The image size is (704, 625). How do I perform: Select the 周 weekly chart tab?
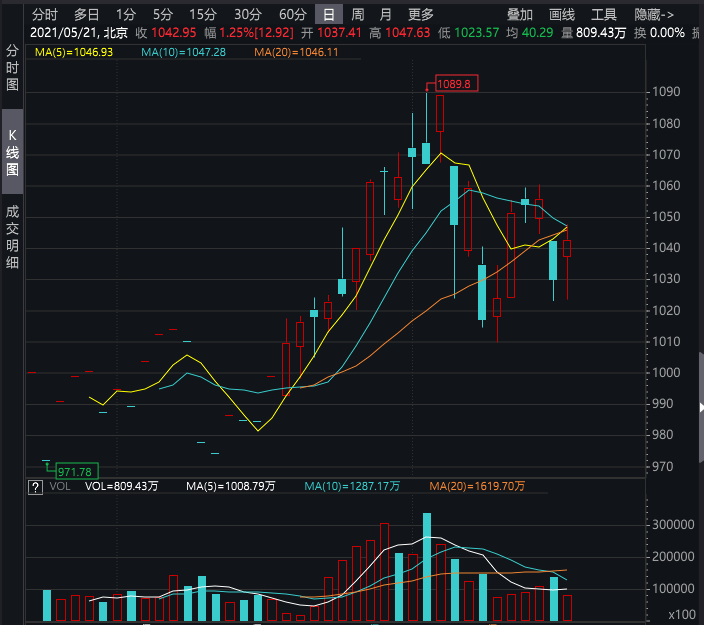[357, 15]
